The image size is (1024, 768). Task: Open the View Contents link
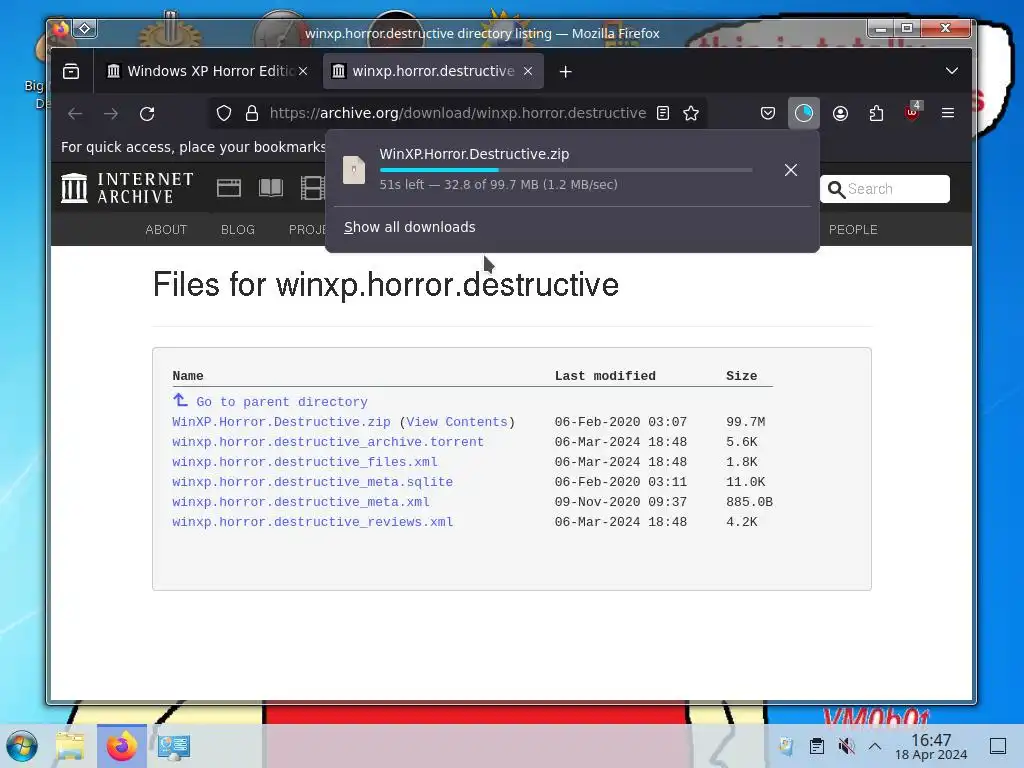456,422
